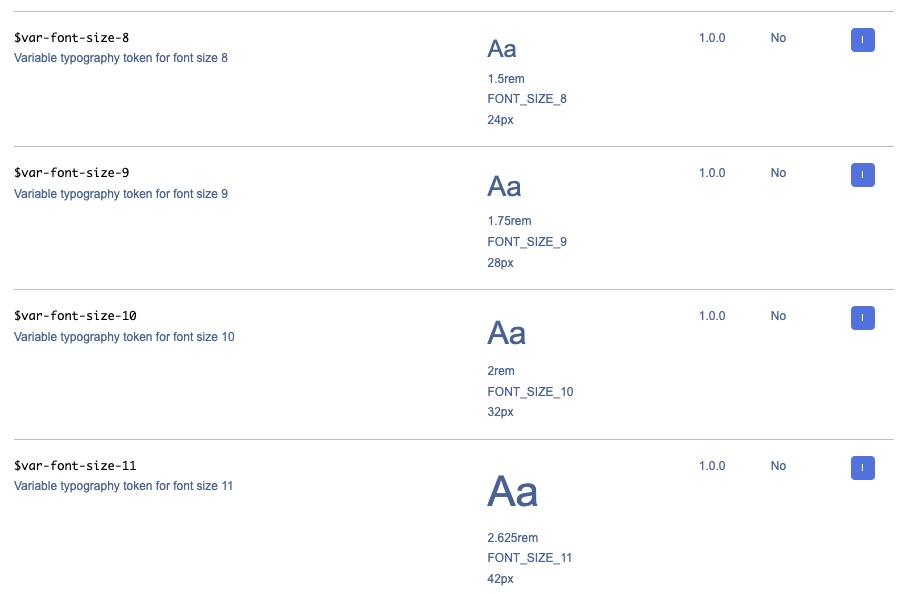Select the $var-font-size-8 token name

tap(71, 38)
